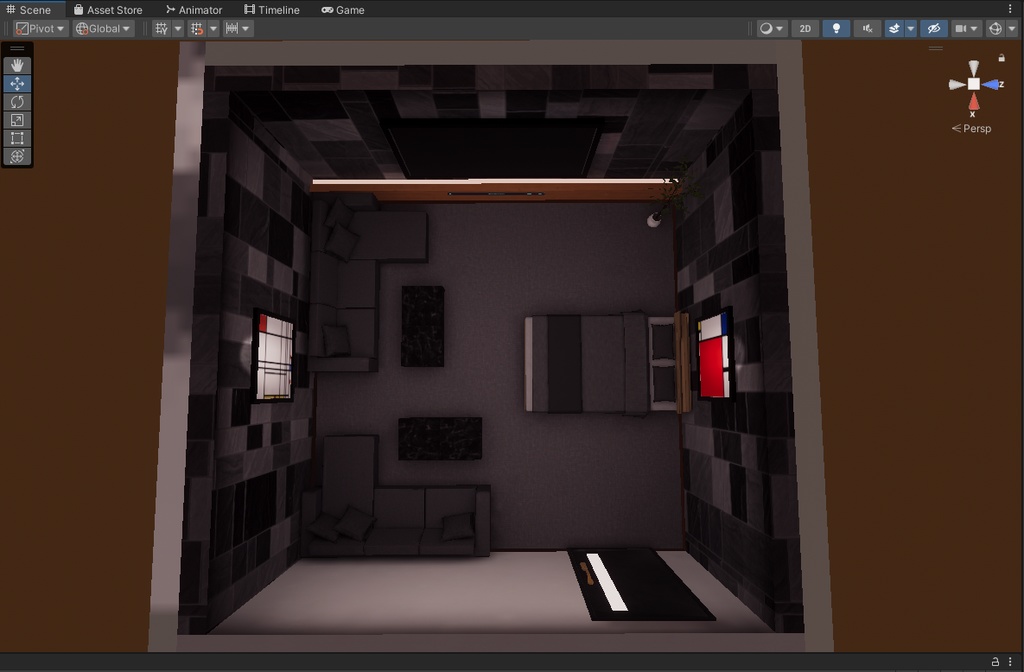
Task: Select the Scale tool
Action: tap(16, 120)
